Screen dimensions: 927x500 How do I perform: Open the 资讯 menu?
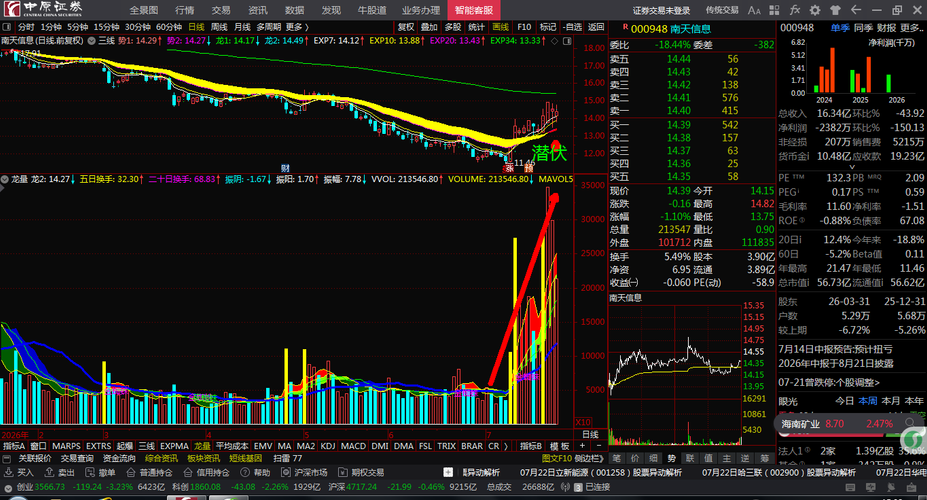coord(258,10)
